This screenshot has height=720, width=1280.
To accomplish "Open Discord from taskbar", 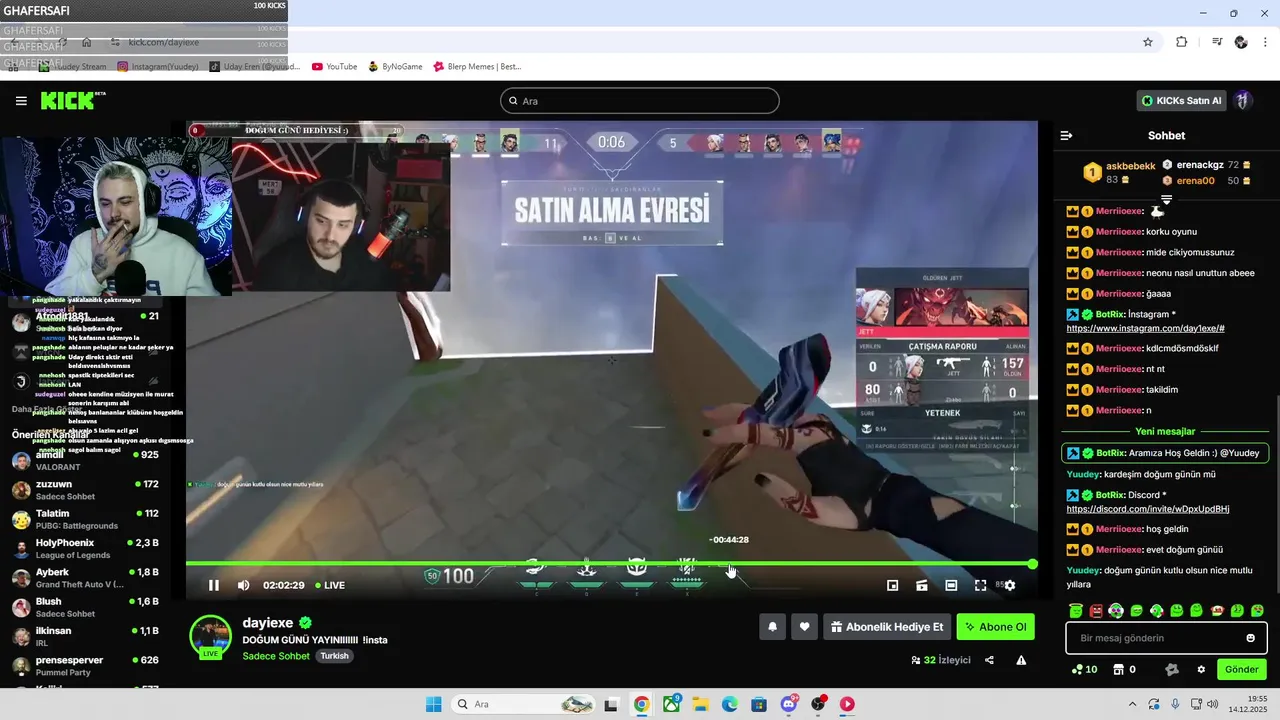I will (789, 704).
